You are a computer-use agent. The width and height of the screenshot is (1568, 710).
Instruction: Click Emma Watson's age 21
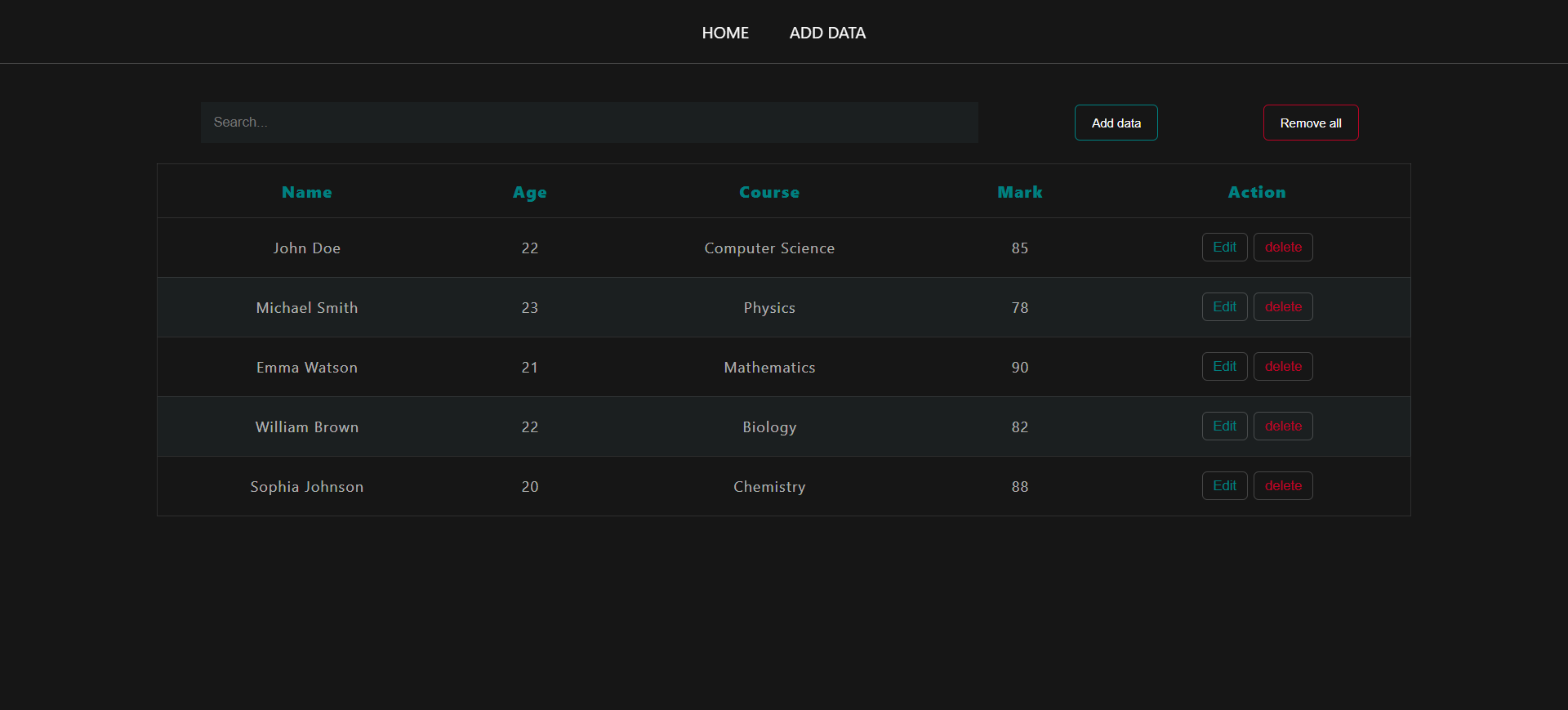click(x=530, y=368)
